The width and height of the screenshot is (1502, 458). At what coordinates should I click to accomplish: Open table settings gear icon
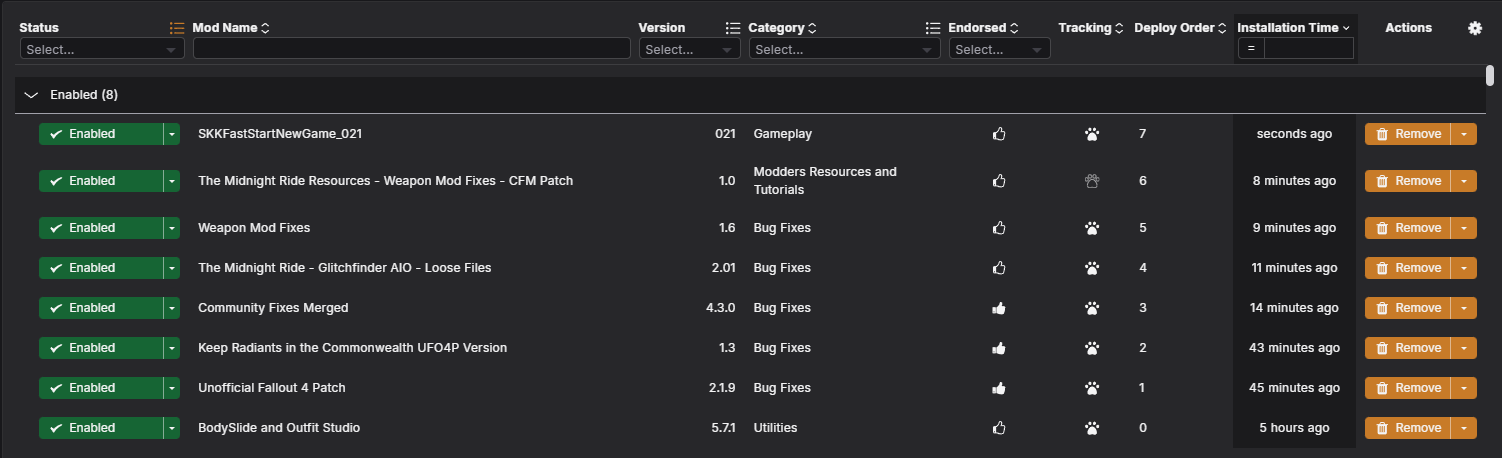(1474, 28)
